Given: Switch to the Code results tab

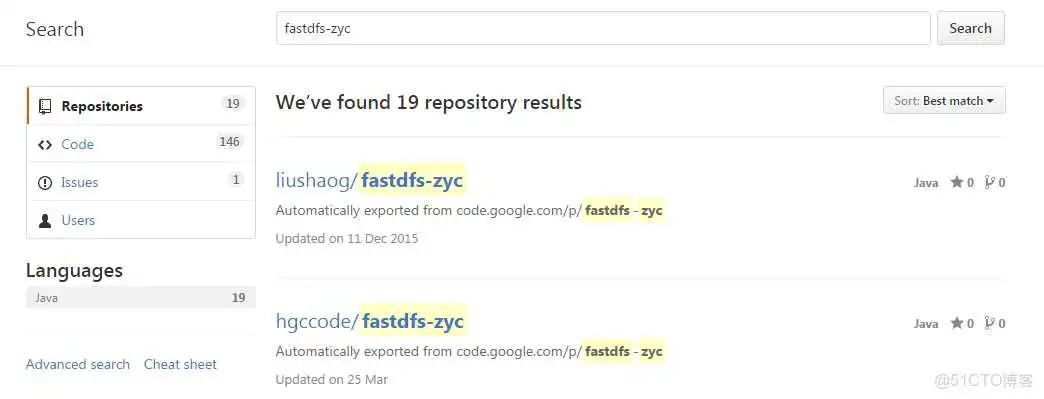Looking at the screenshot, I should coord(141,144).
